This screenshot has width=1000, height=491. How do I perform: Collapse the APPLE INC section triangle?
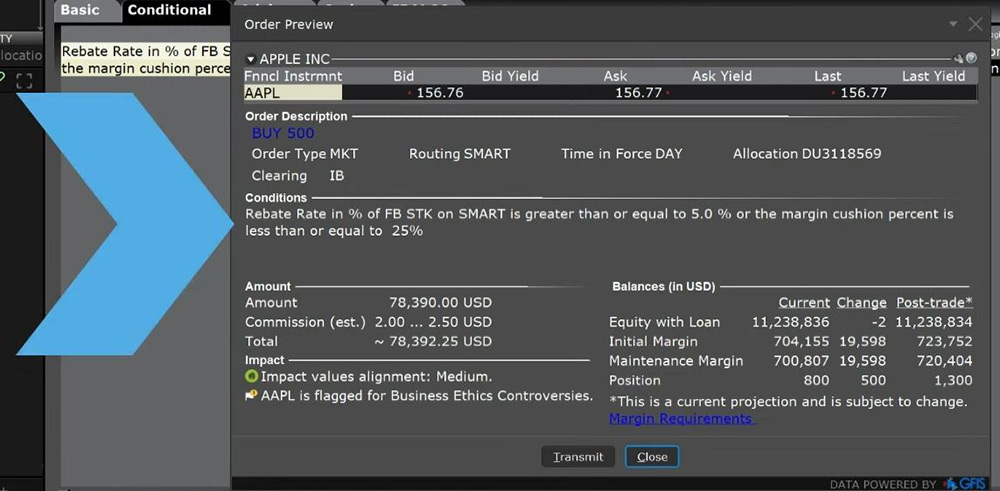point(251,59)
